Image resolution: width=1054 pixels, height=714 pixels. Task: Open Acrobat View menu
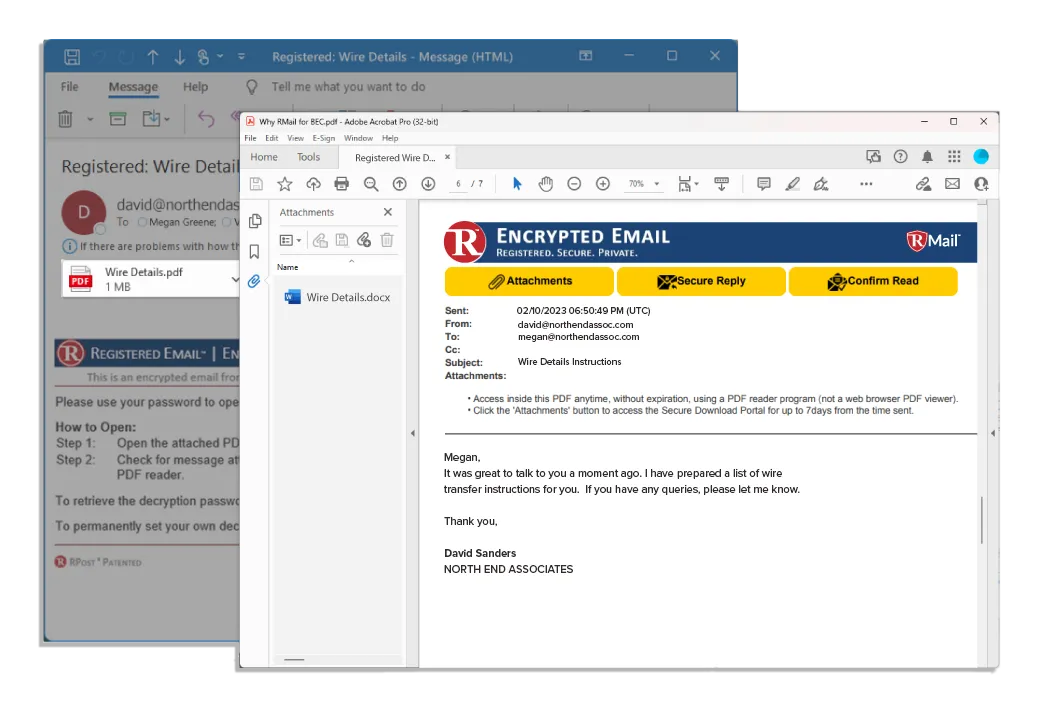(295, 138)
